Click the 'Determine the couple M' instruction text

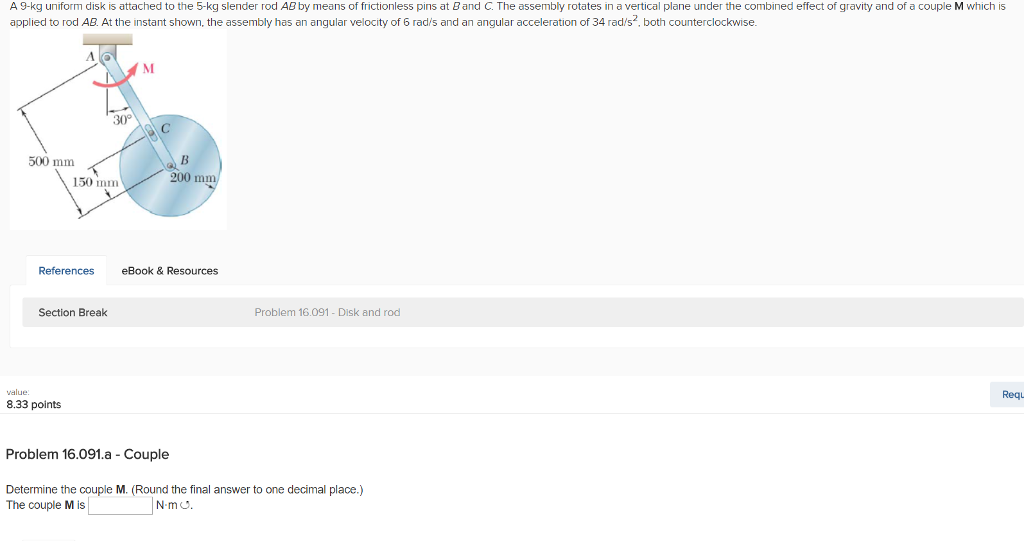point(185,490)
